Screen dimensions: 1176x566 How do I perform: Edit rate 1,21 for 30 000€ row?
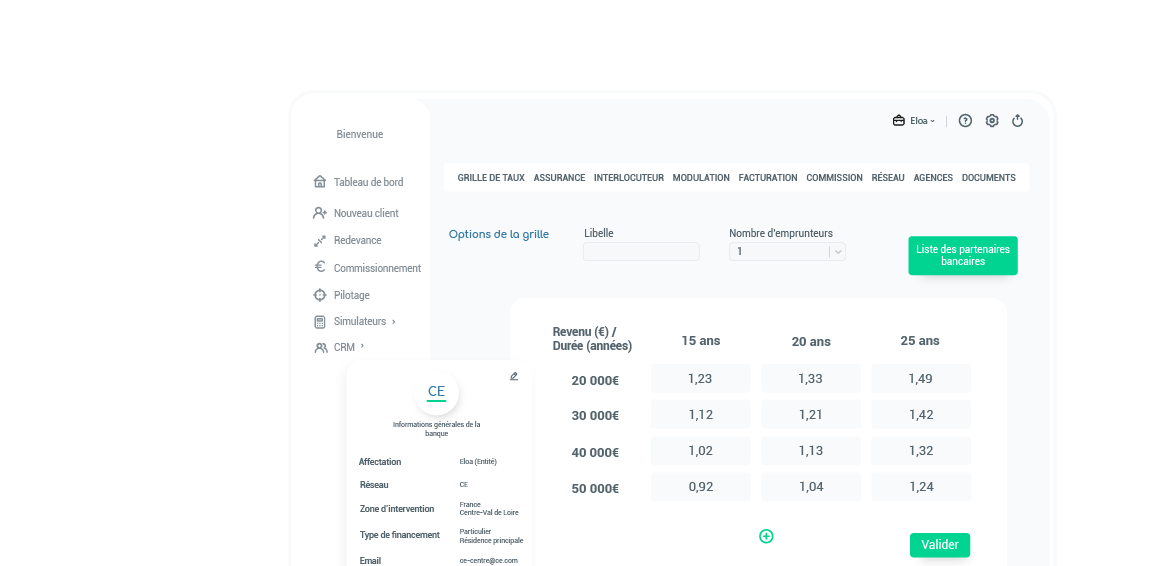click(811, 415)
